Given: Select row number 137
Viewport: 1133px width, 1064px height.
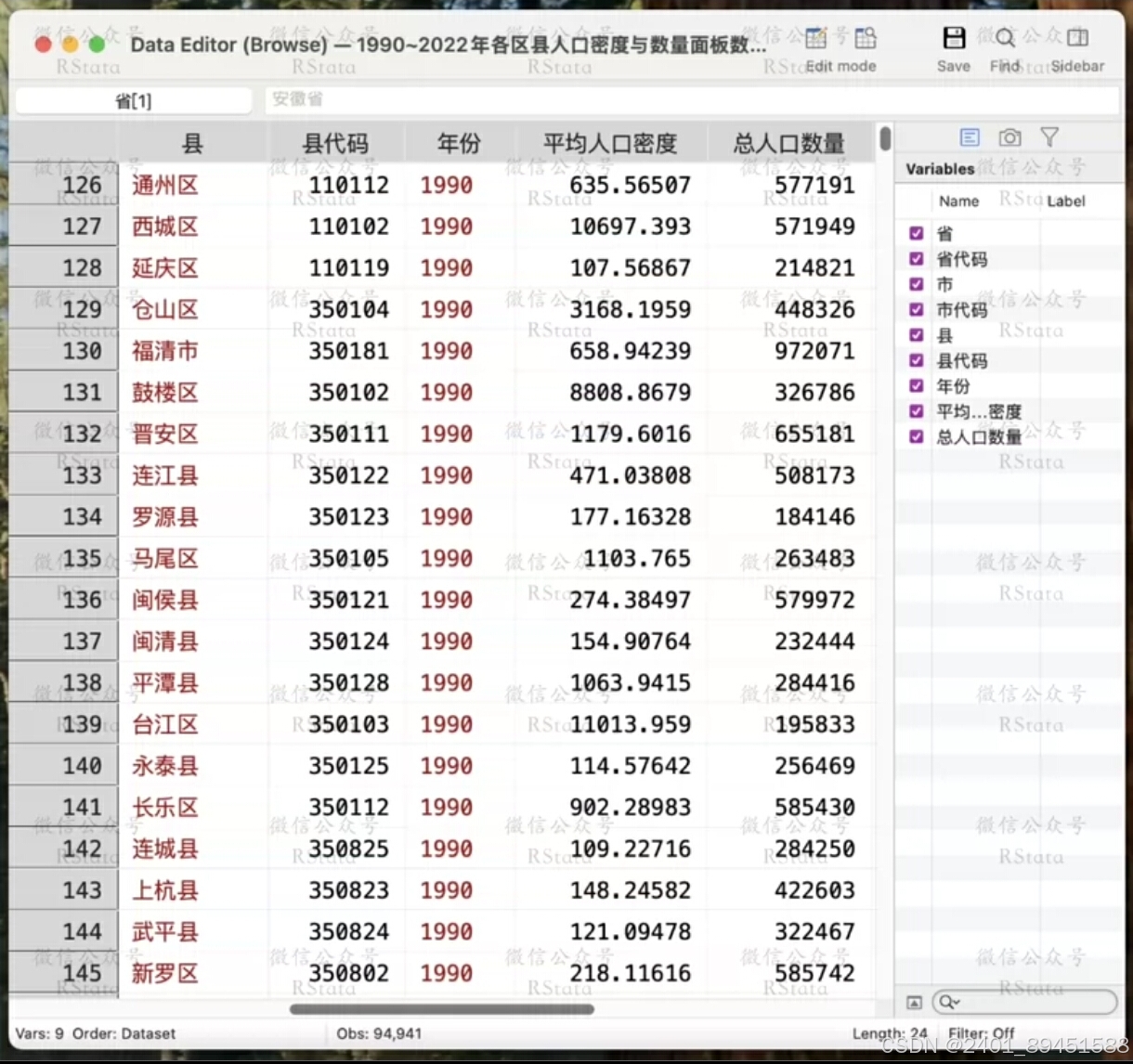Looking at the screenshot, I should point(64,641).
